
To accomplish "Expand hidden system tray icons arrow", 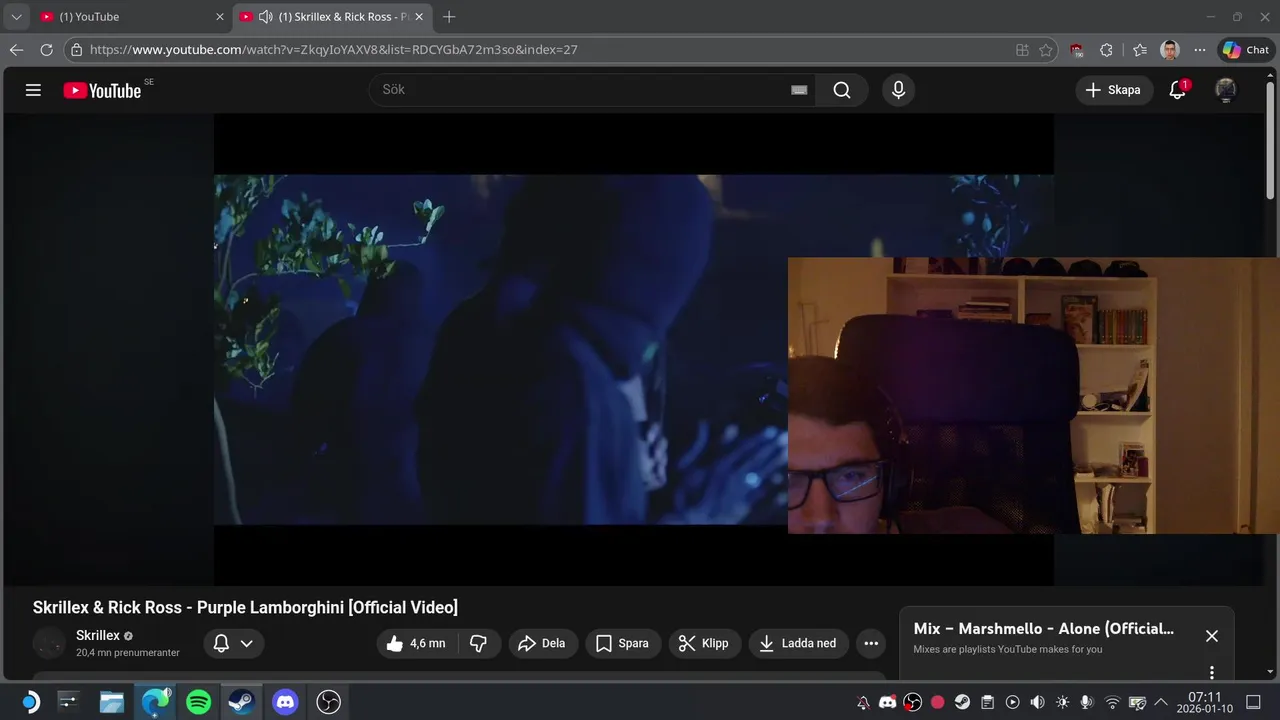I will click(1161, 703).
